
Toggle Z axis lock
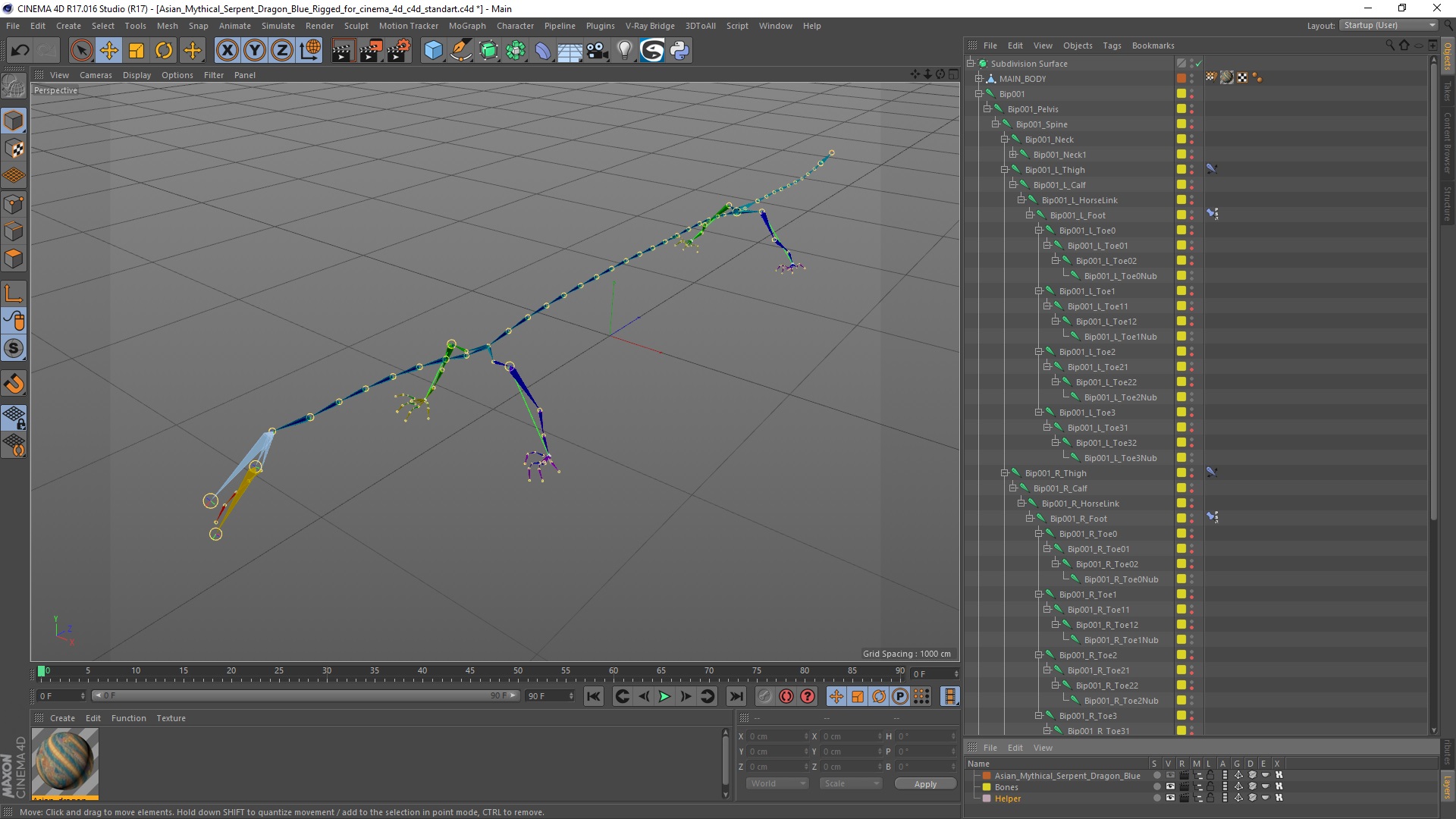click(x=282, y=51)
